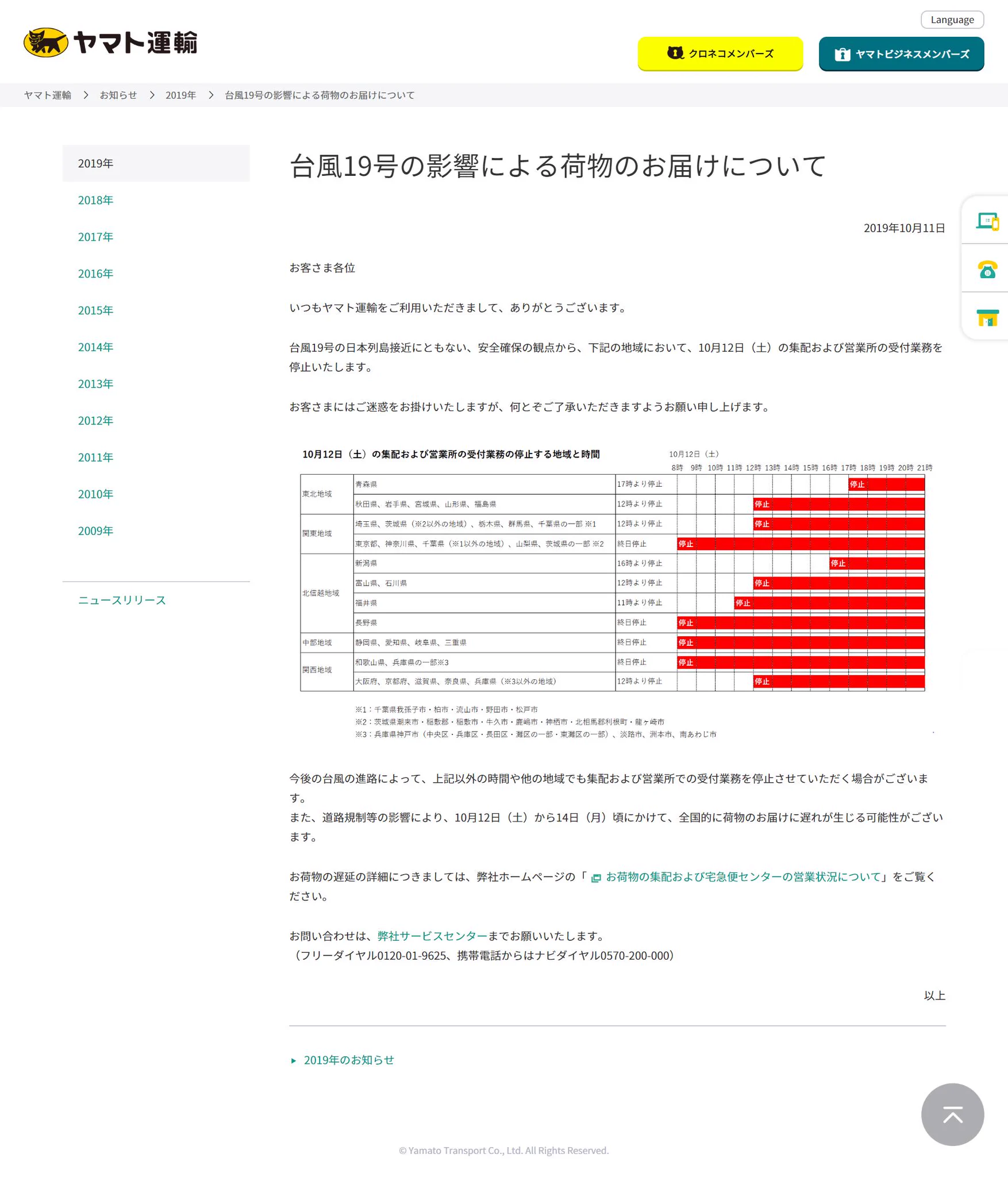
Task: Click the ※3 footnote about 兵庫県神戸市
Action: click(x=536, y=734)
